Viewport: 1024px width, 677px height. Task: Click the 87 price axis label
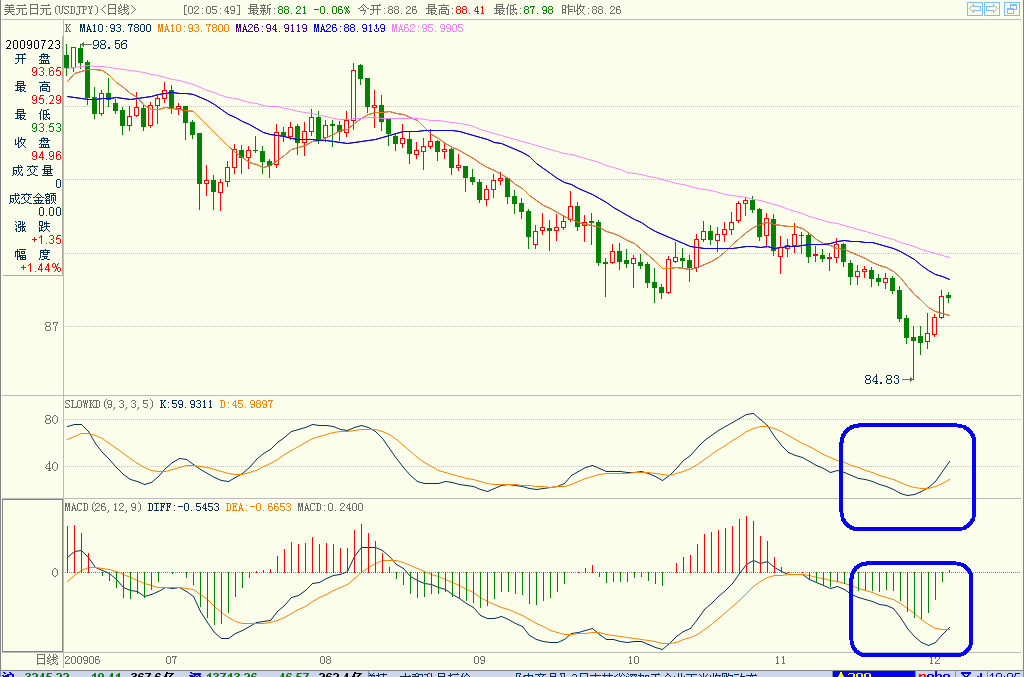52,326
